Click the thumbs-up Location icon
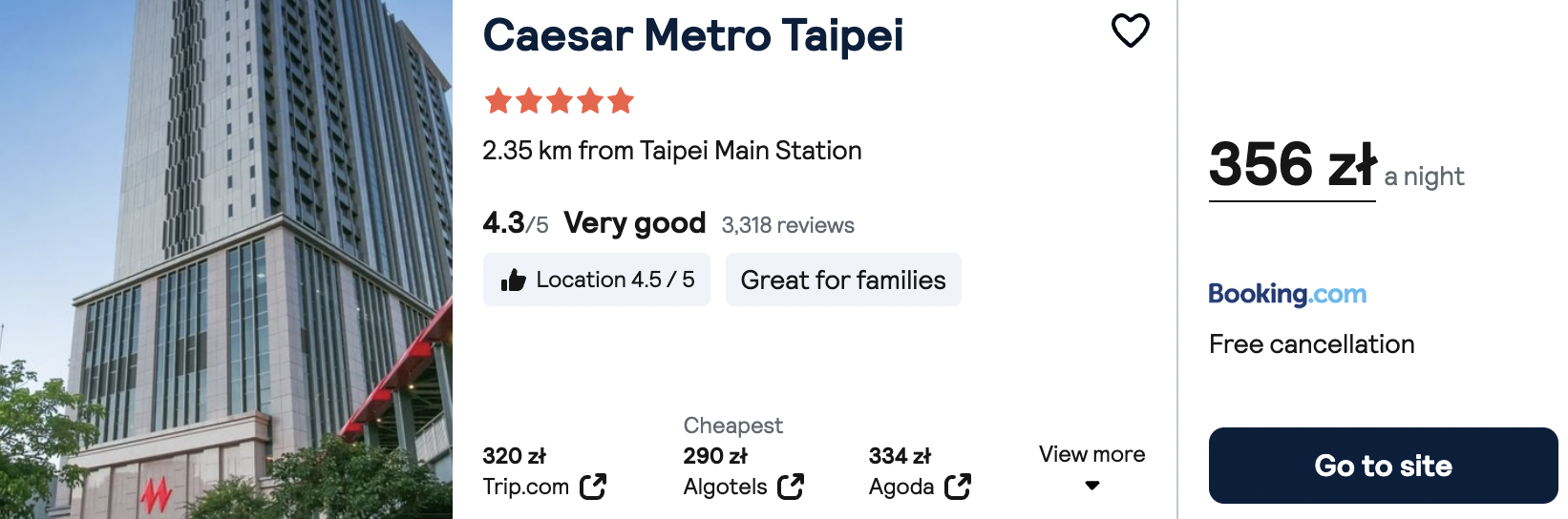Screen dimensions: 1568x519 [514, 280]
